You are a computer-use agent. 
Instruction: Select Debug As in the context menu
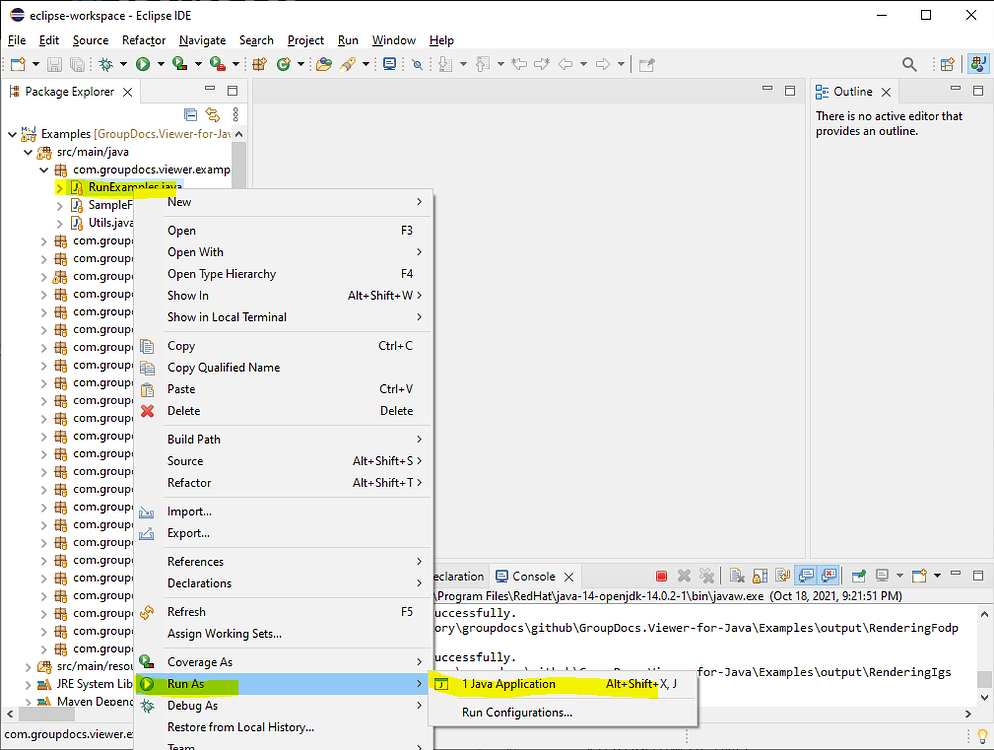click(283, 706)
